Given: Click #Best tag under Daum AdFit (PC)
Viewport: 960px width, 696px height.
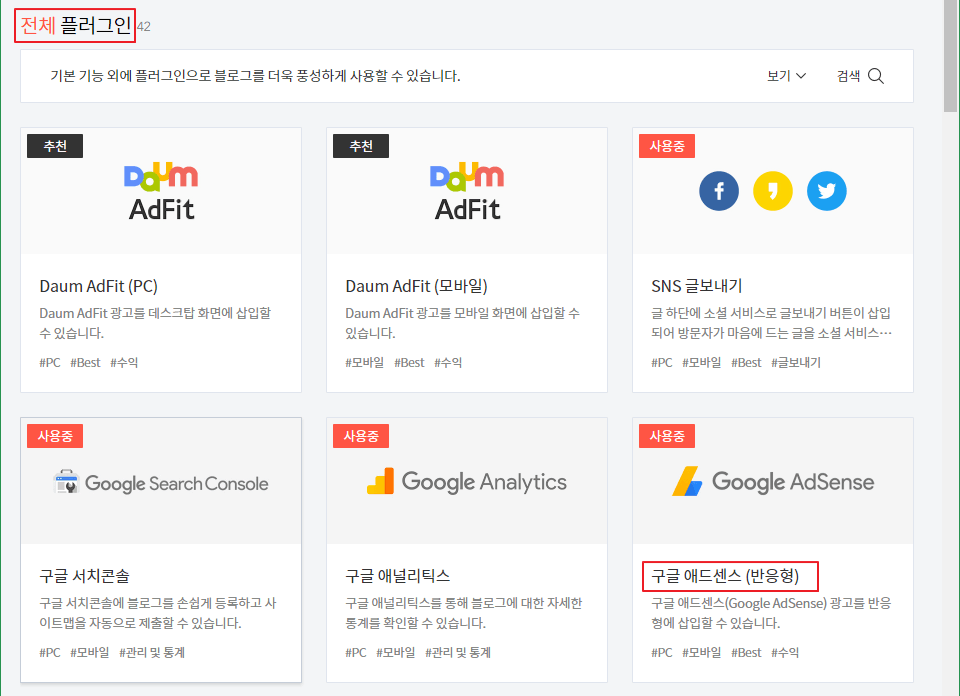Looking at the screenshot, I should (x=85, y=362).
